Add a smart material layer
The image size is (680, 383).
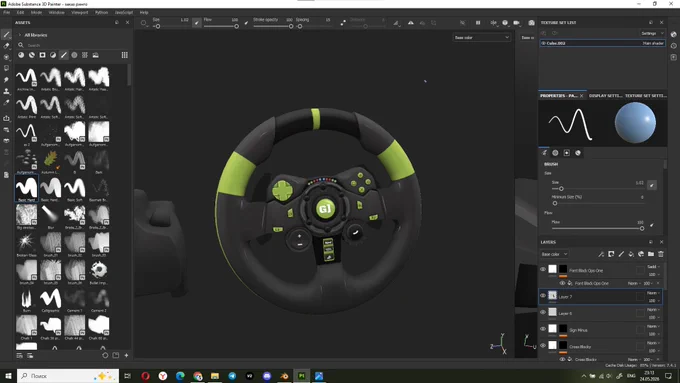(641, 254)
